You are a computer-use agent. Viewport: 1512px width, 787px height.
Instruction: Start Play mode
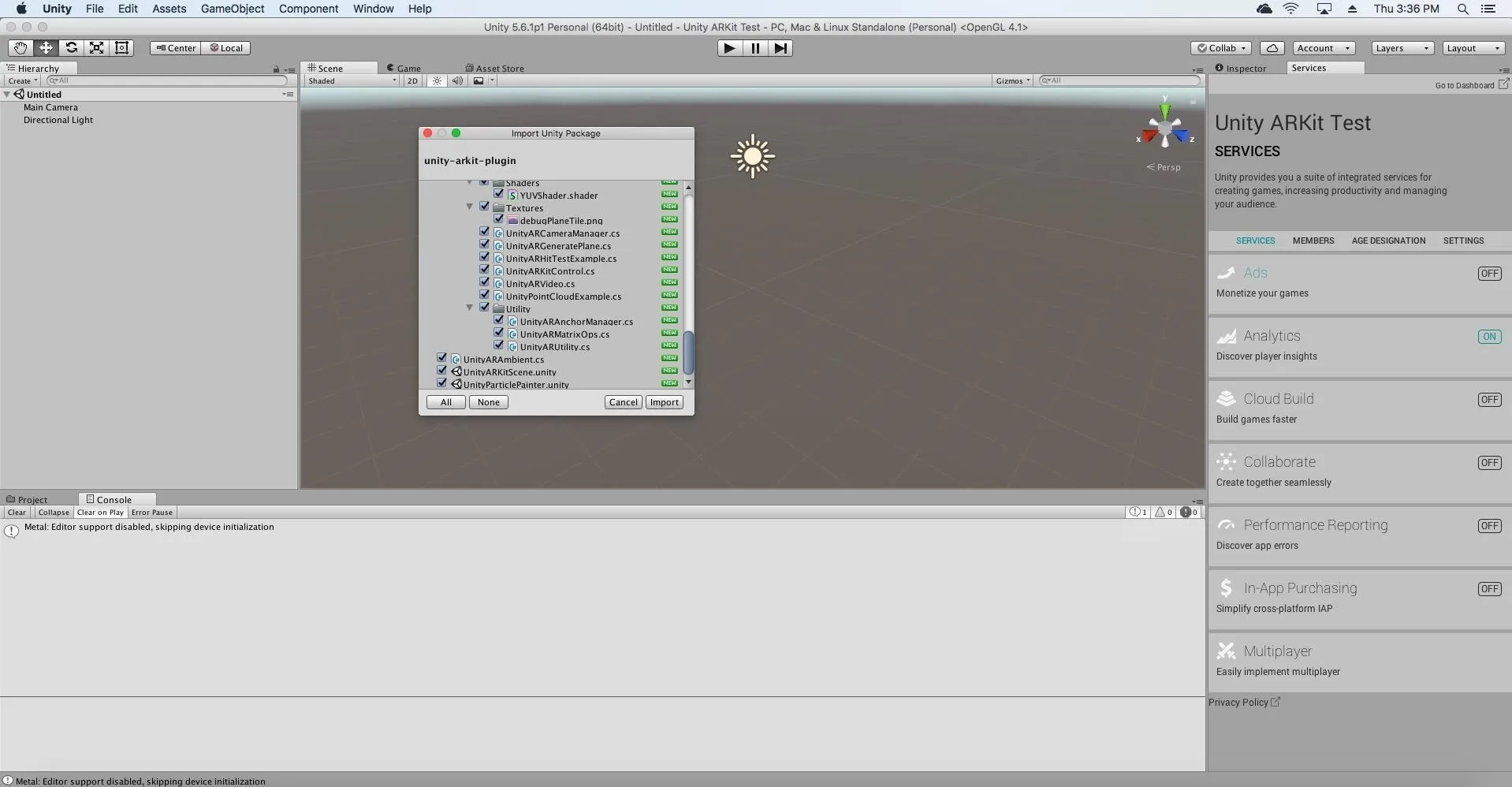click(729, 48)
